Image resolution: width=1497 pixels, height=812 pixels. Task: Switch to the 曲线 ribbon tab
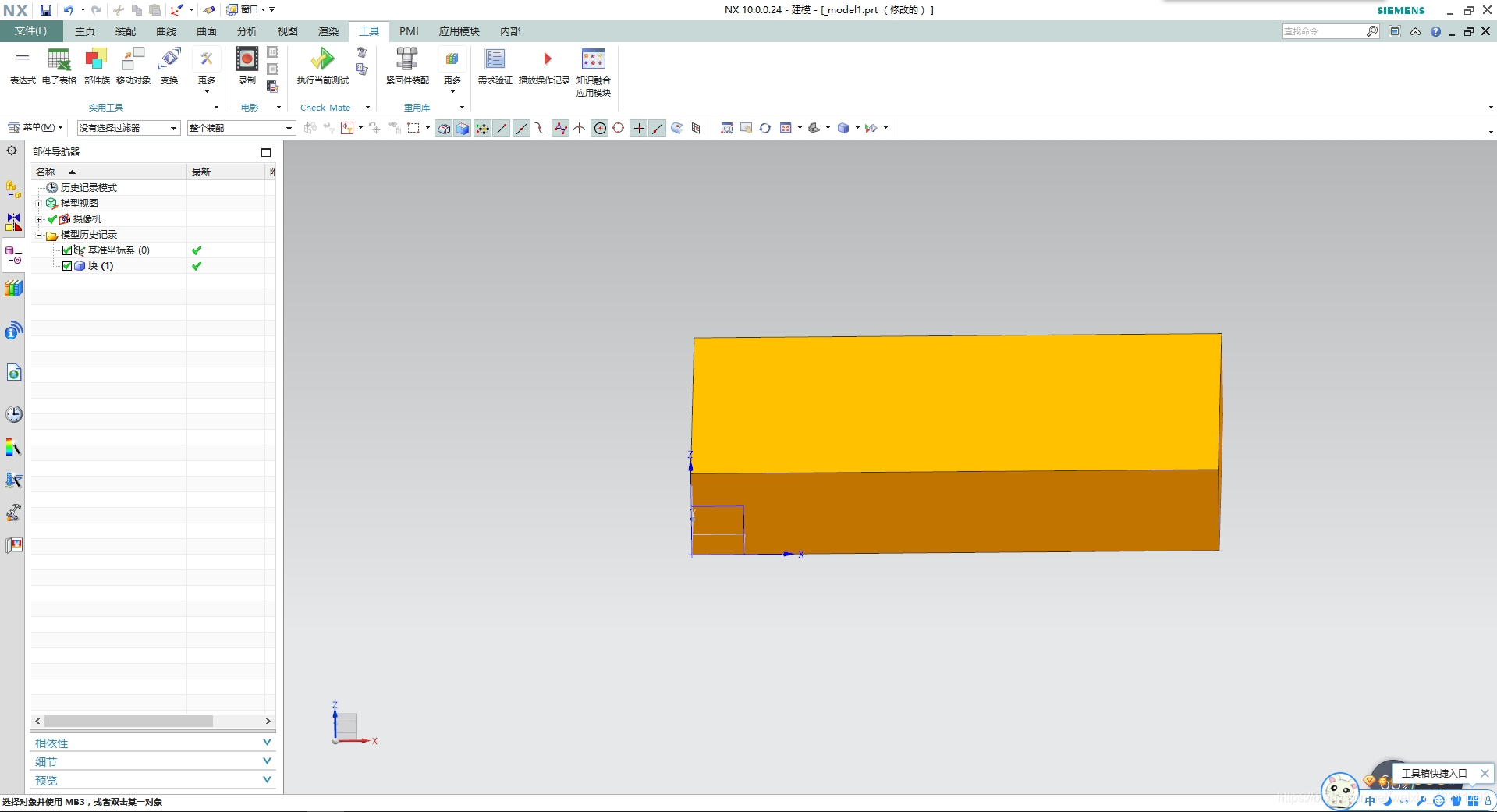[166, 31]
